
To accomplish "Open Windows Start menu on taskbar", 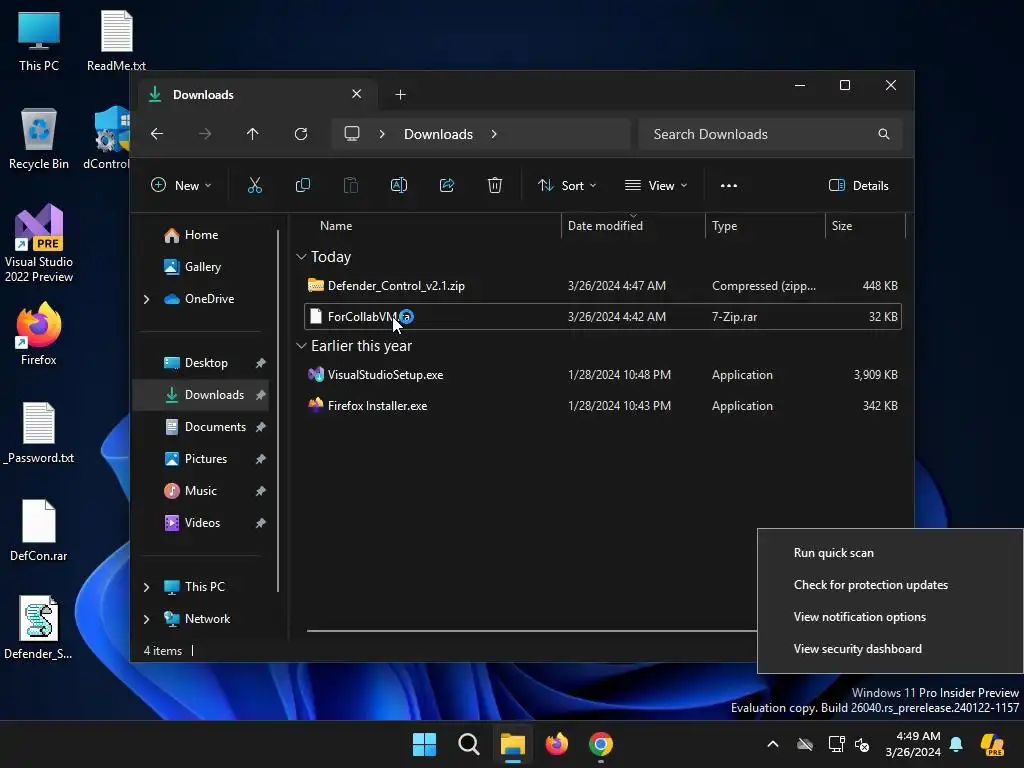I will pos(424,744).
